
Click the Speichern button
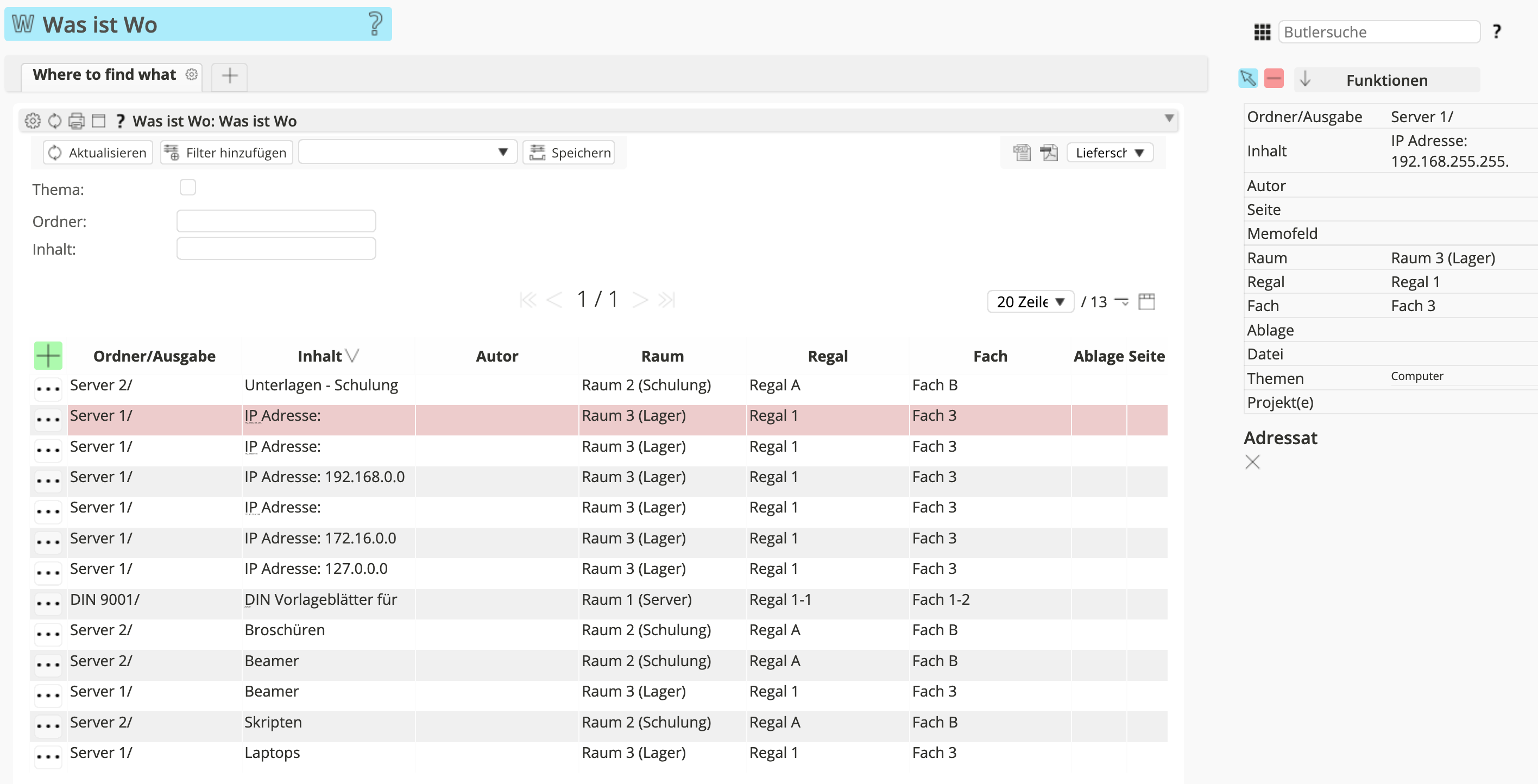click(570, 153)
